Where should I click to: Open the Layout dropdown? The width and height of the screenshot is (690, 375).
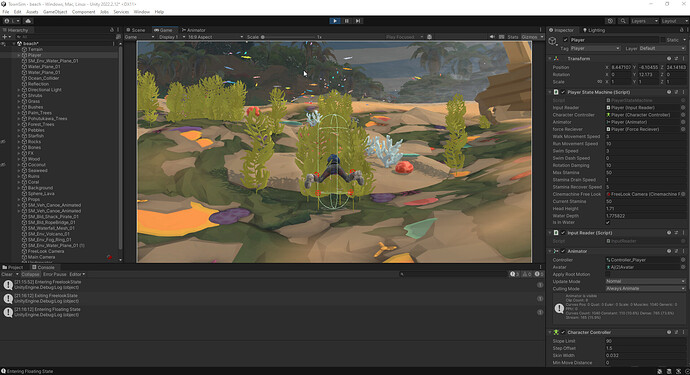(x=674, y=21)
